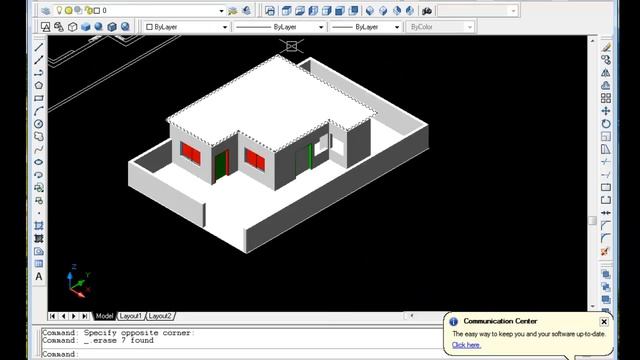Open the ByLayer linetype dropdown

(321, 27)
